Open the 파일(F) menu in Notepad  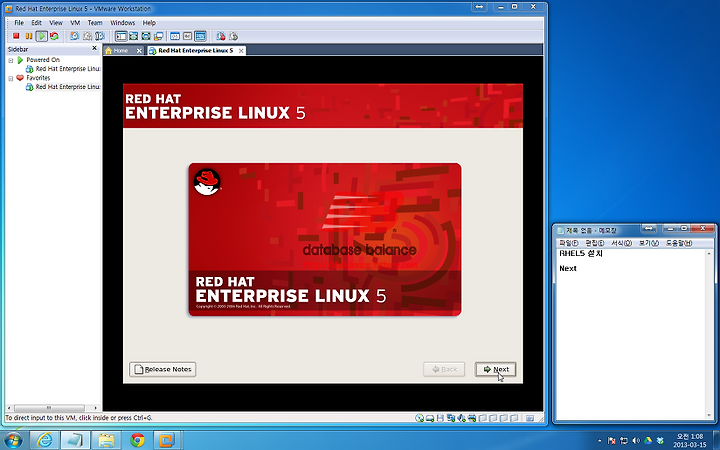click(568, 243)
